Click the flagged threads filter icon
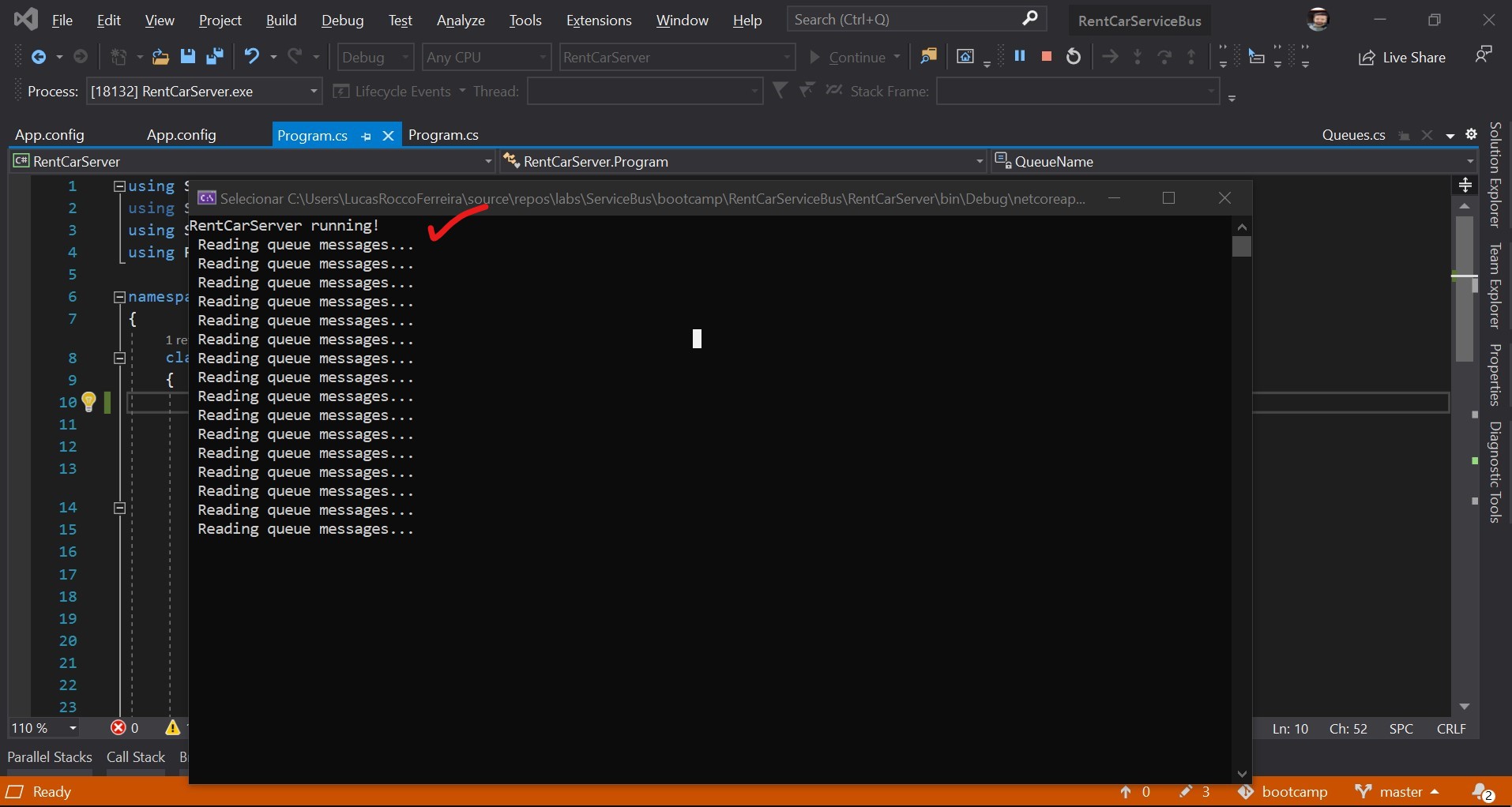 807,91
